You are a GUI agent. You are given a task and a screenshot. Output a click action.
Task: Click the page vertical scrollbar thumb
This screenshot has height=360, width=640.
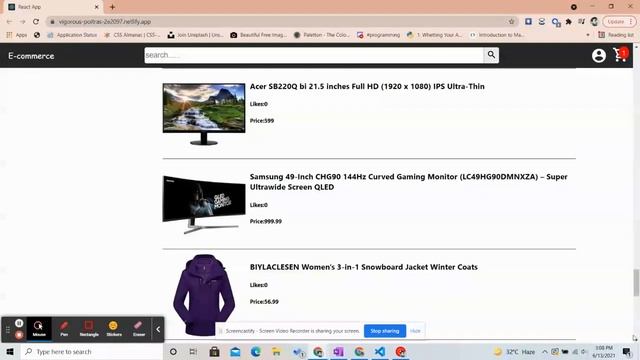click(x=636, y=282)
